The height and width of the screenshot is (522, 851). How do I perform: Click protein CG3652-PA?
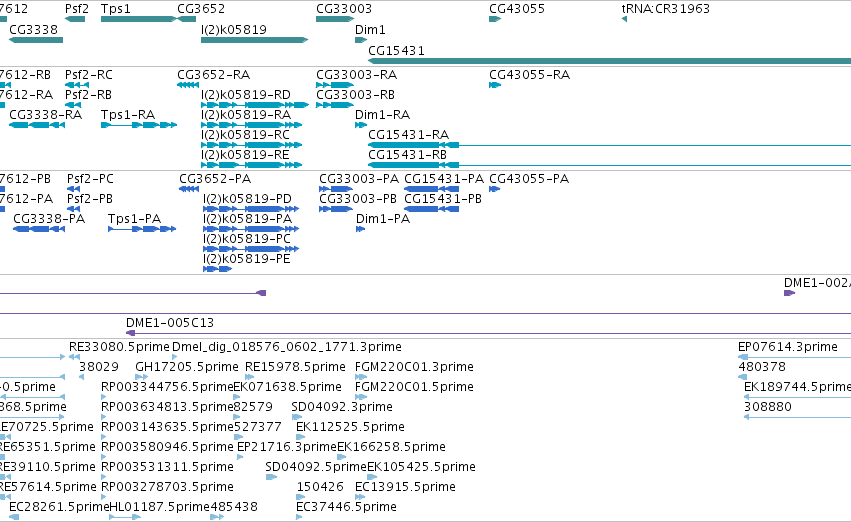pyautogui.click(x=215, y=179)
